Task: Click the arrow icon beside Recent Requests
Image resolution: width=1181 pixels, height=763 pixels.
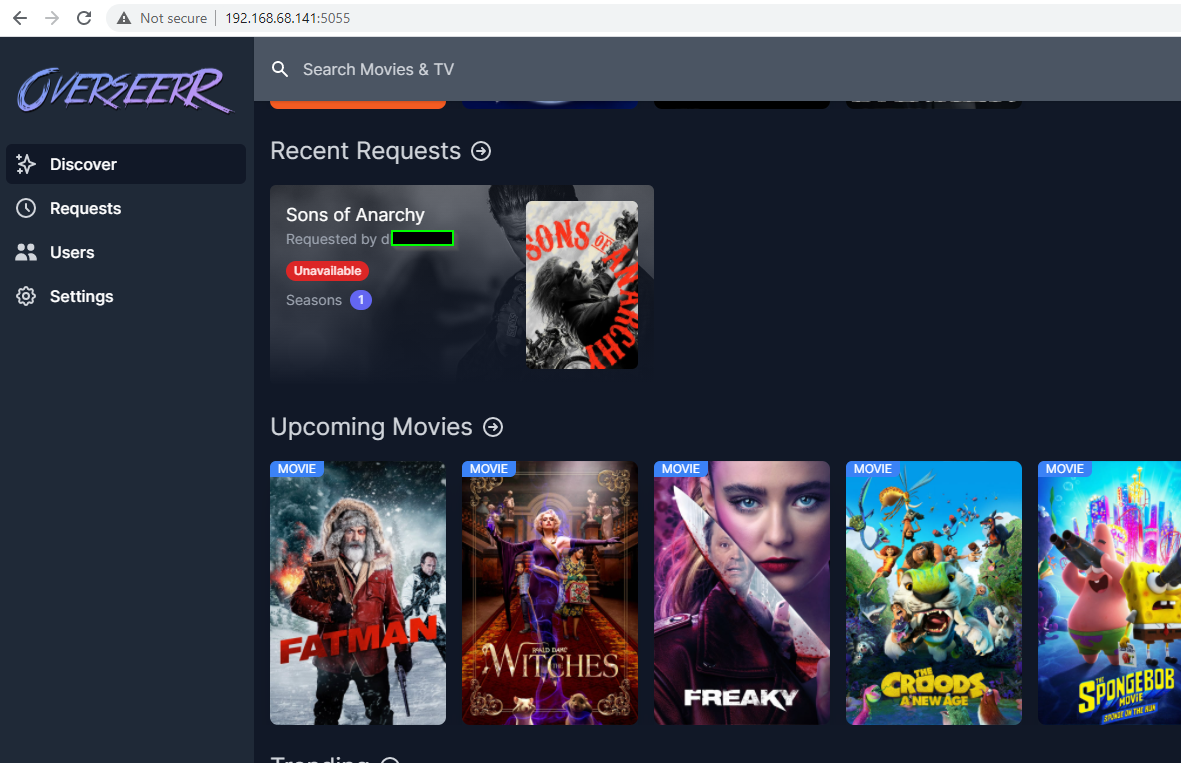Action: click(481, 151)
